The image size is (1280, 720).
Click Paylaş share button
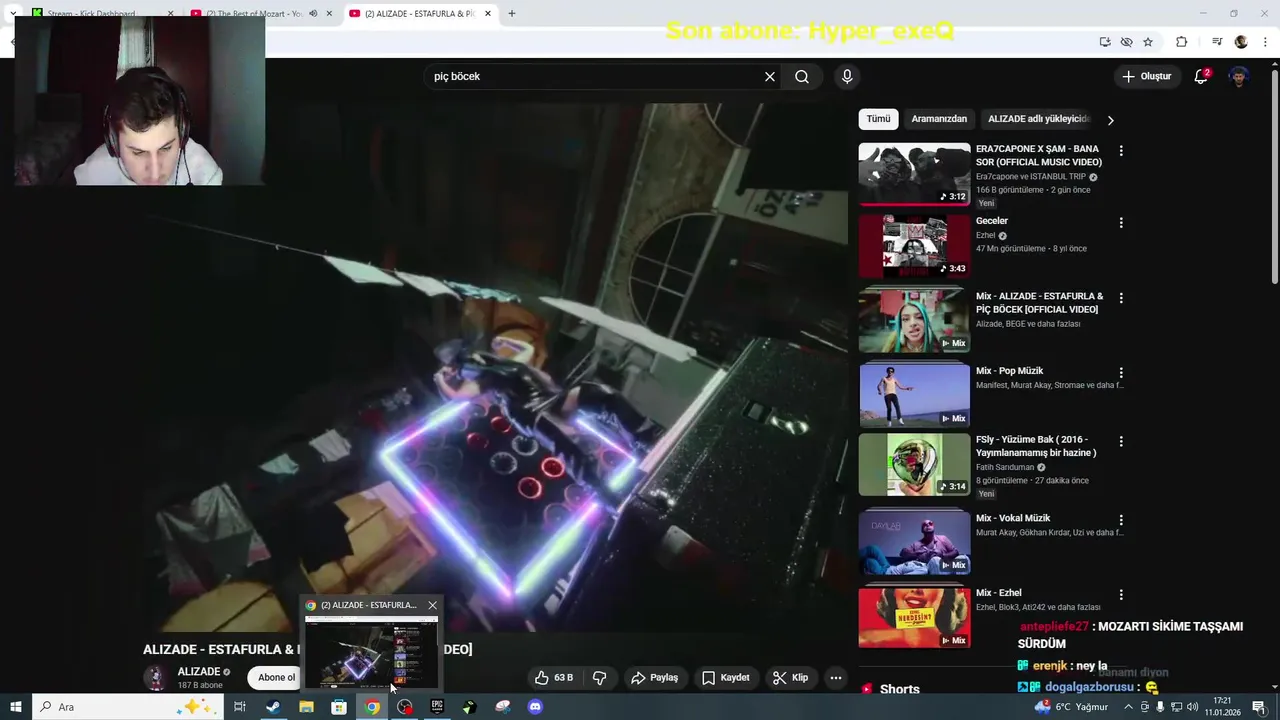point(654,678)
